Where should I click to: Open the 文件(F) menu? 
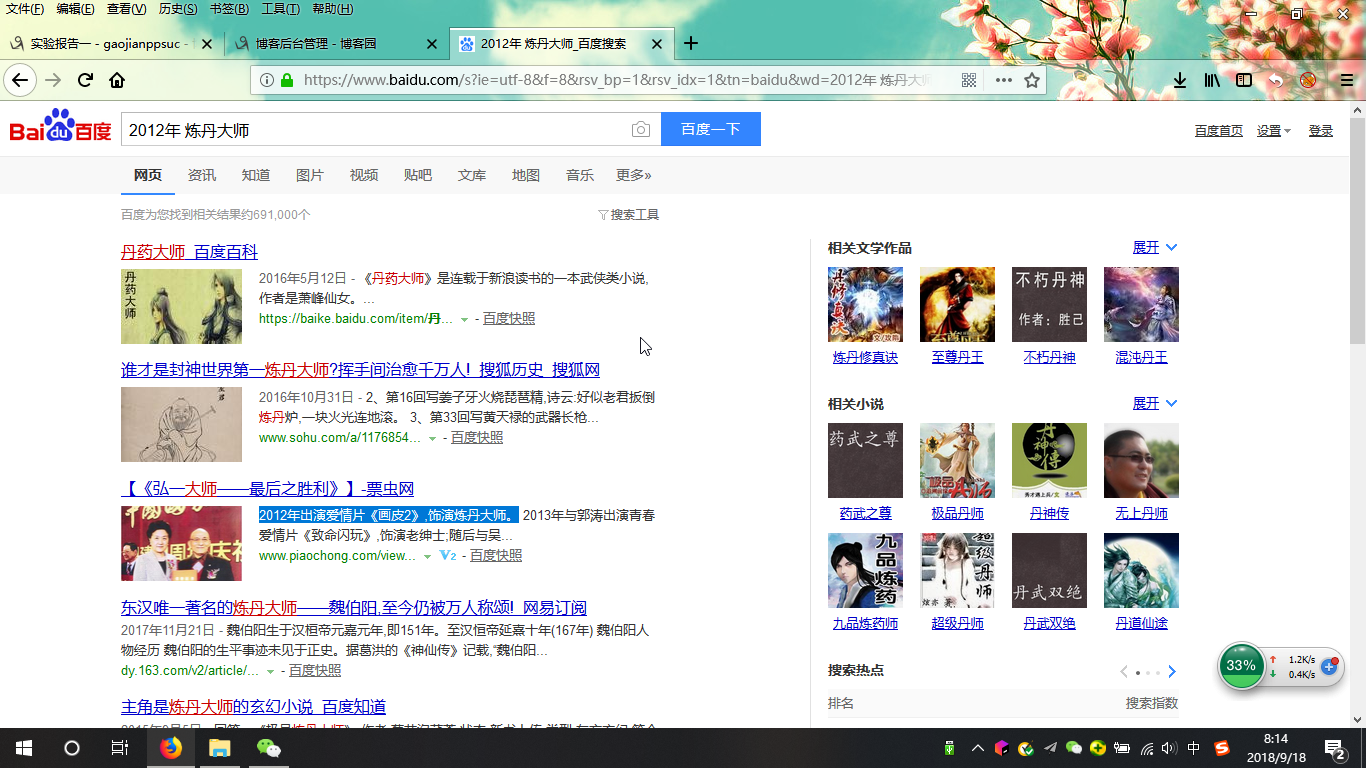(x=24, y=9)
